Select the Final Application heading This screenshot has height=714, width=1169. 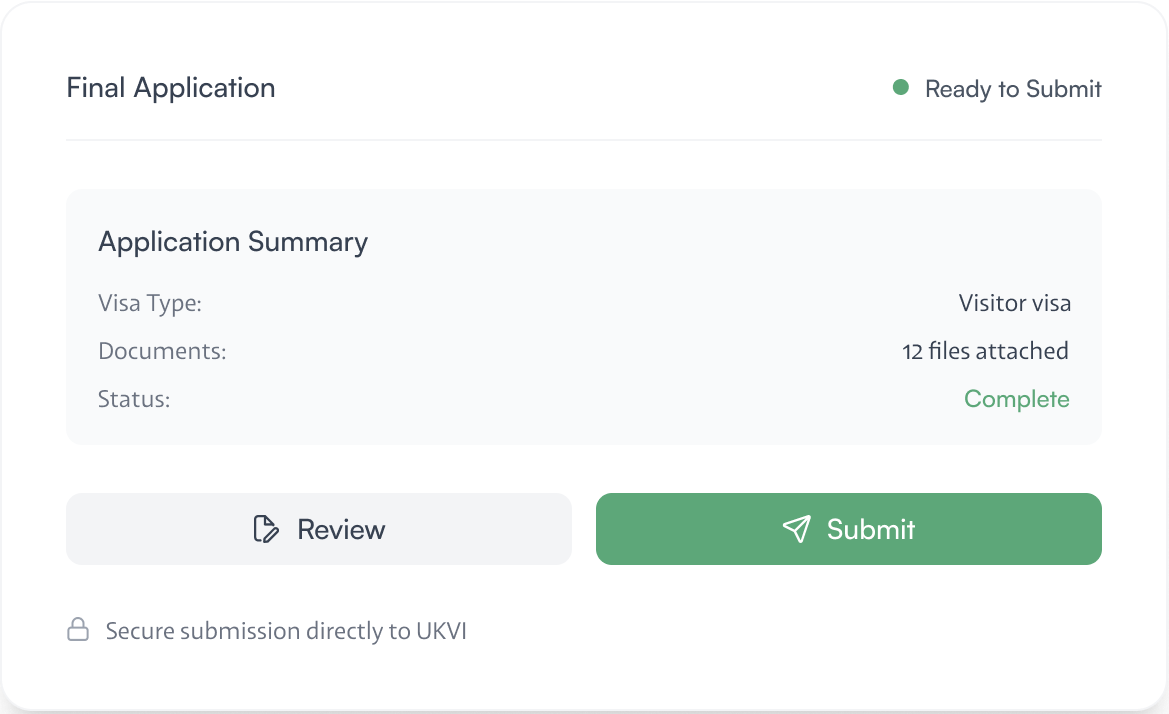click(170, 88)
